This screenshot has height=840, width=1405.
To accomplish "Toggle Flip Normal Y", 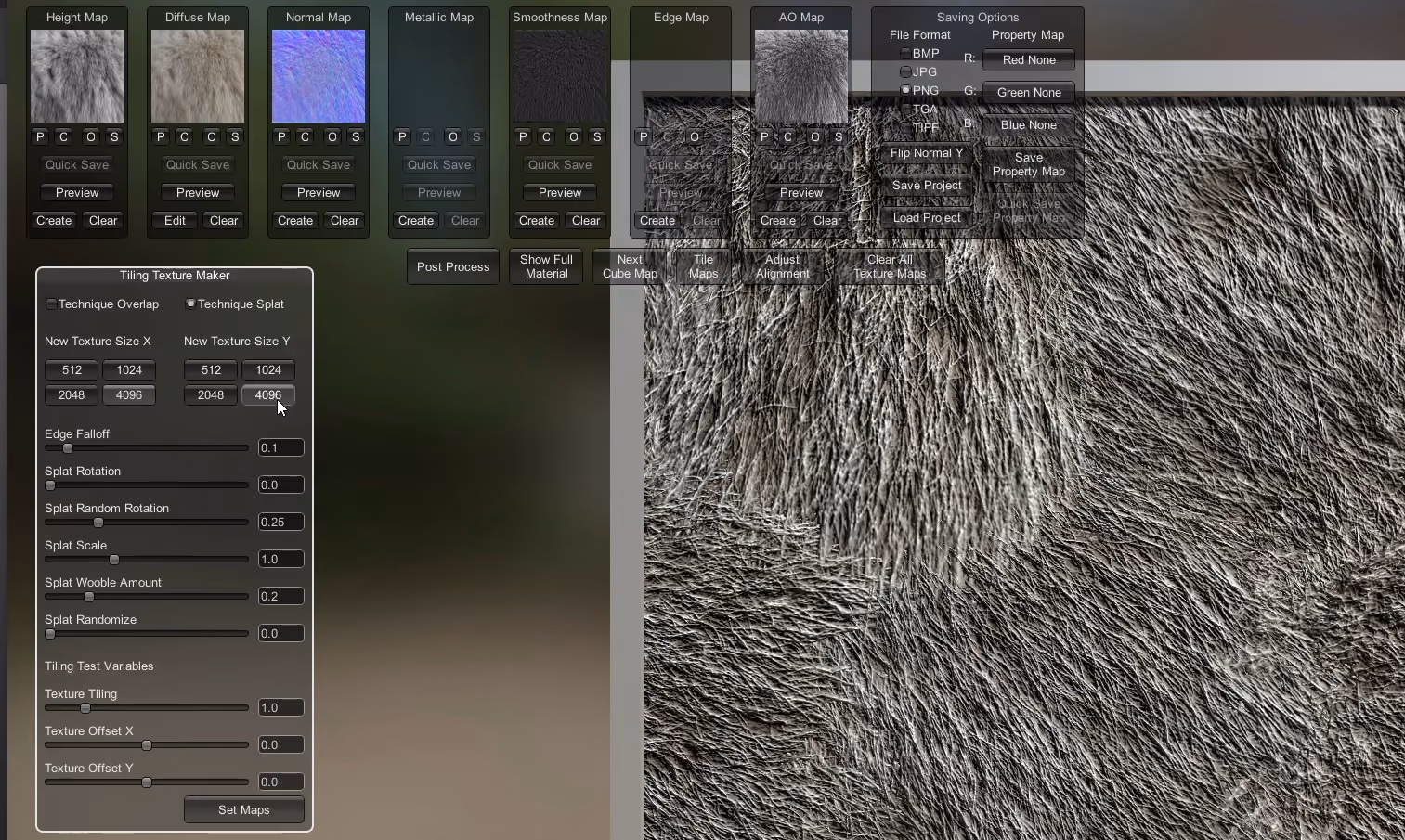I will 927,153.
